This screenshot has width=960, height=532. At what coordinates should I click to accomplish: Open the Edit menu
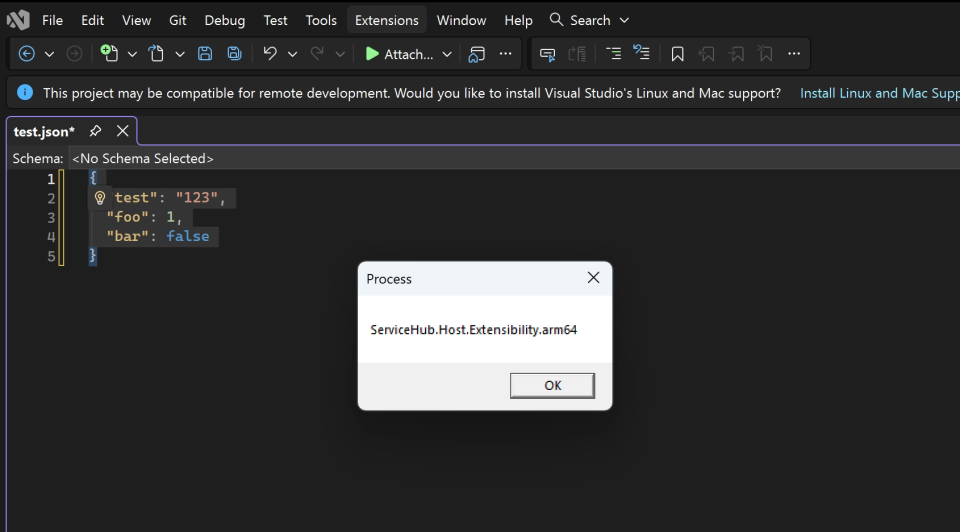point(92,20)
